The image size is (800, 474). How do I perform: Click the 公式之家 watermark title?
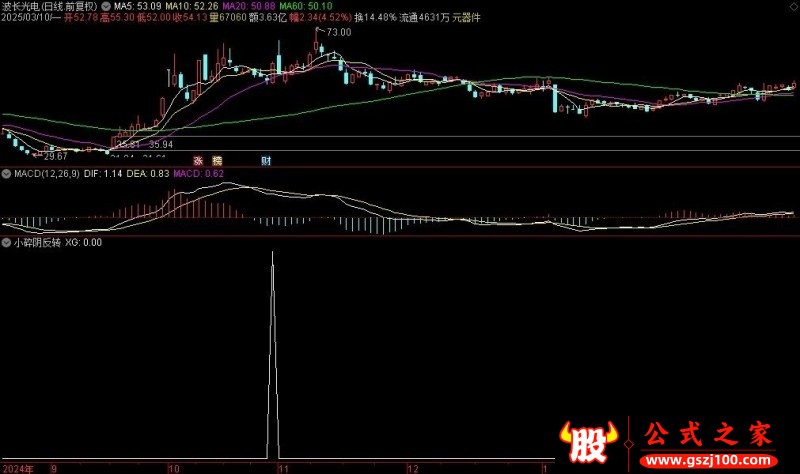[x=709, y=435]
